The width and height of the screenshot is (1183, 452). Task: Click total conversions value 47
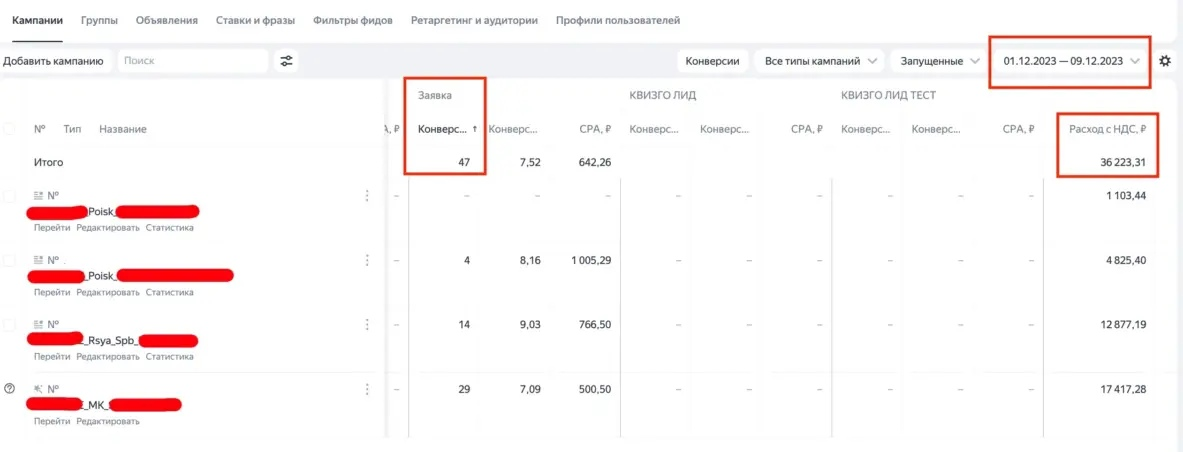tap(465, 161)
